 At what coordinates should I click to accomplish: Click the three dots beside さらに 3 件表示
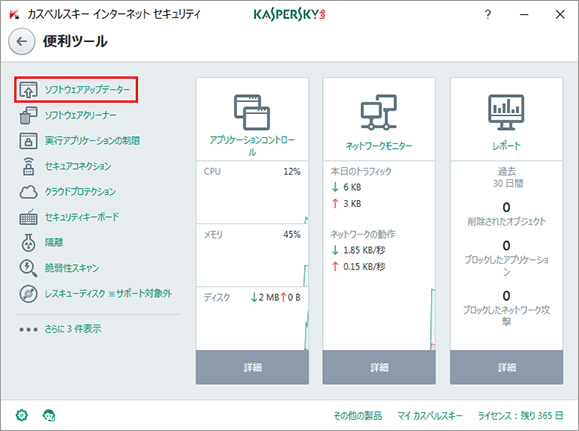(x=28, y=329)
